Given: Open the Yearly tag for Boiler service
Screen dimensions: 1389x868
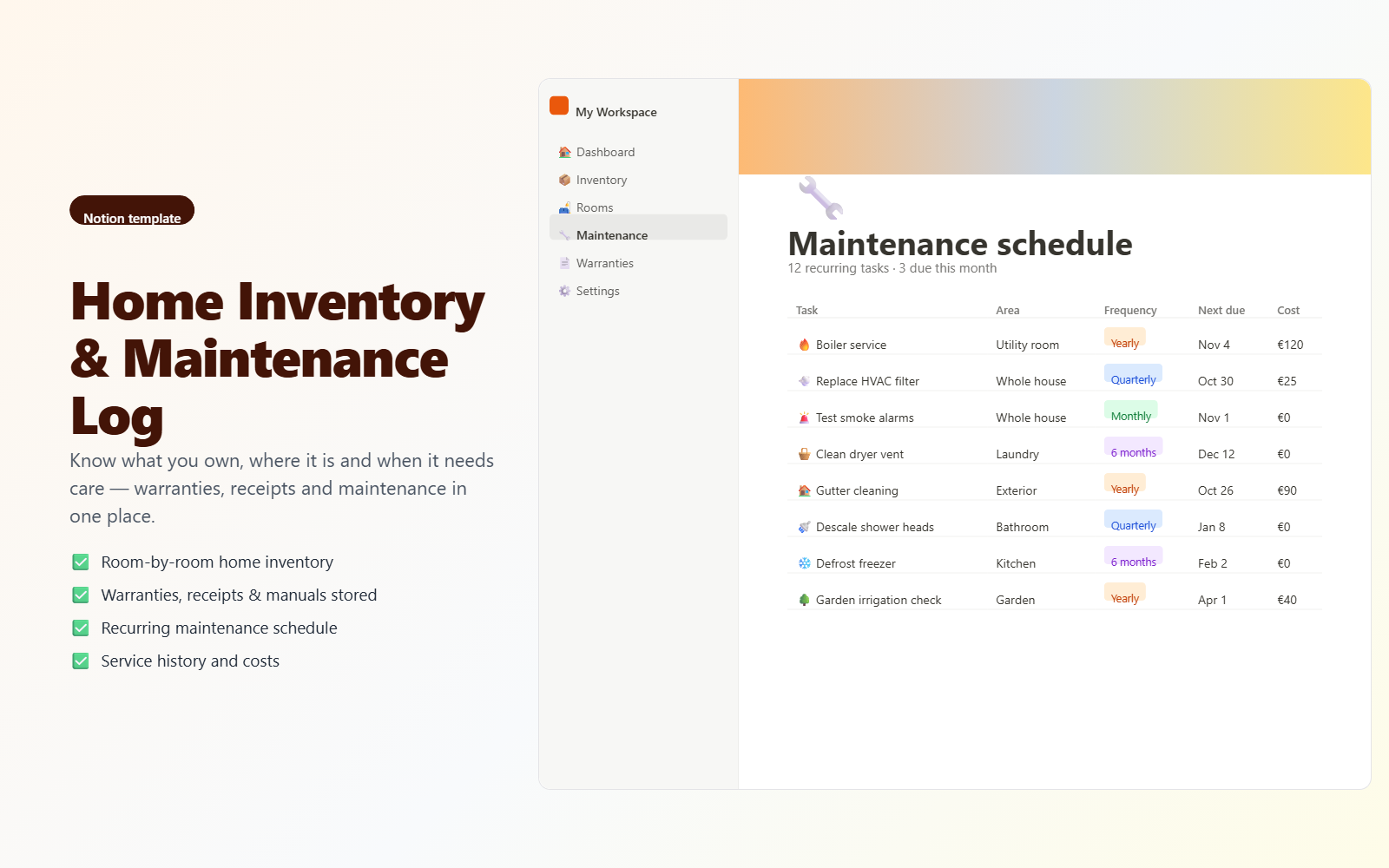Looking at the screenshot, I should (1125, 338).
